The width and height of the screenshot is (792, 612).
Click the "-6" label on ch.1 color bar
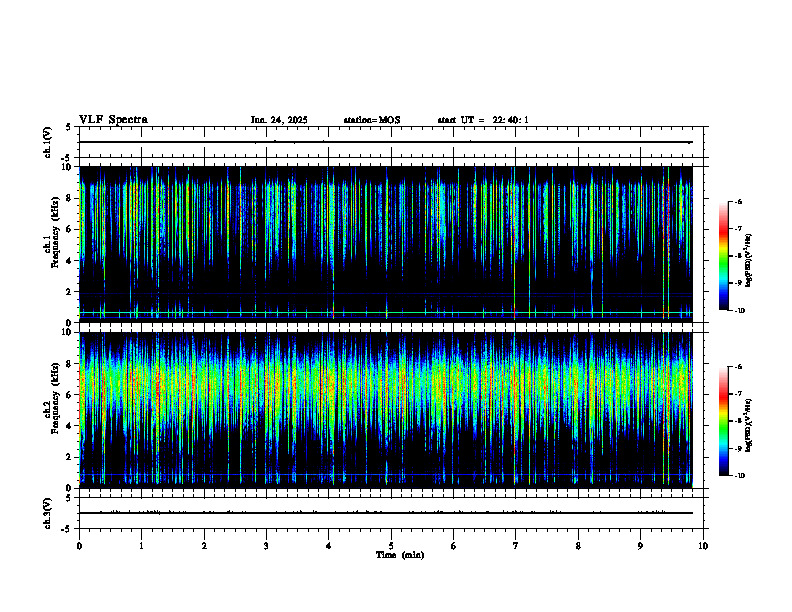[x=739, y=201]
